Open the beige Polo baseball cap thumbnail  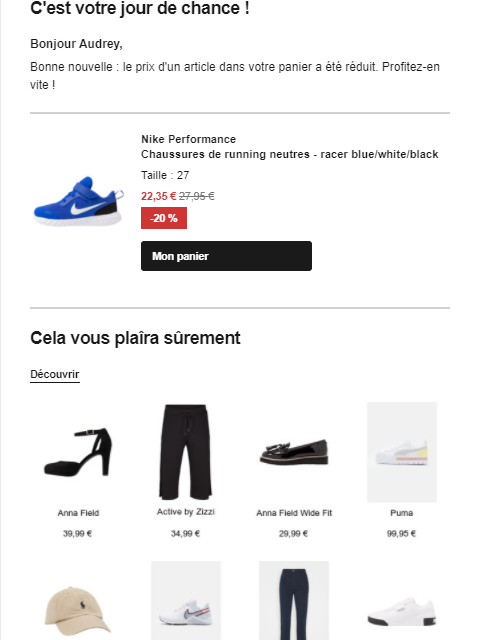[x=78, y=610]
